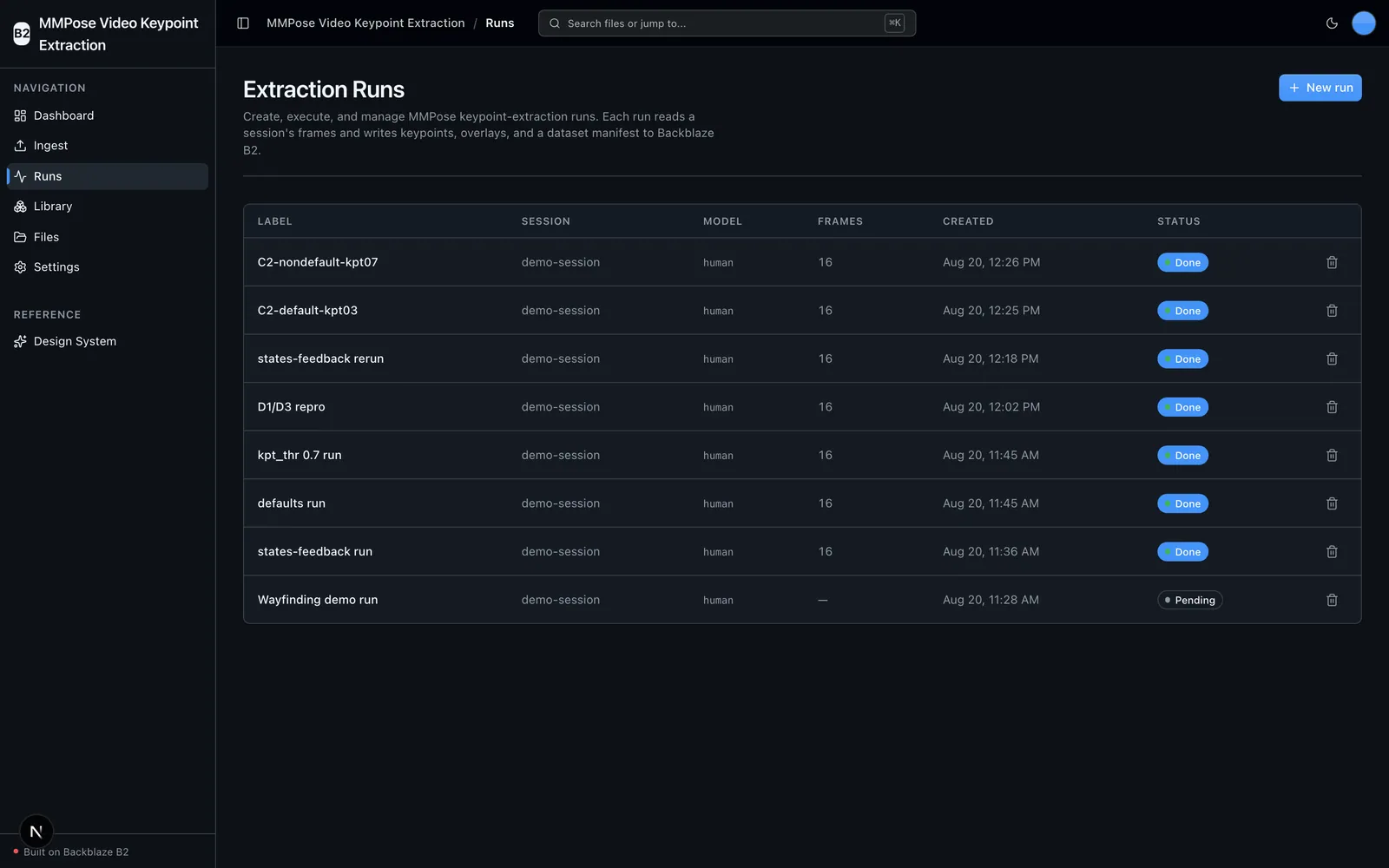
Task: Delete the D1/D3 repro run
Action: pos(1332,407)
